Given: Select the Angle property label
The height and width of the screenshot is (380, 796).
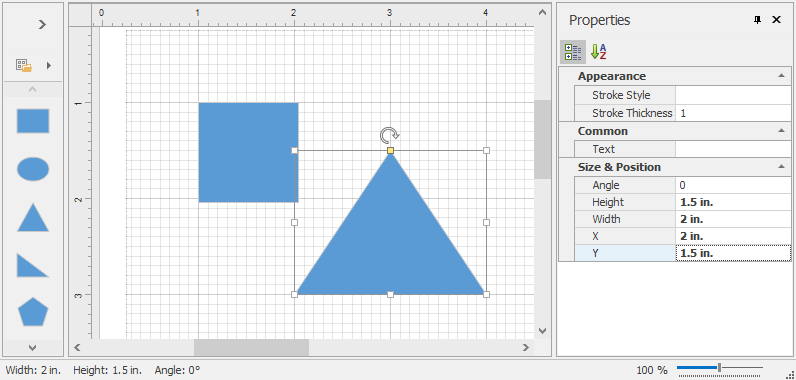Looking at the screenshot, I should 606,185.
